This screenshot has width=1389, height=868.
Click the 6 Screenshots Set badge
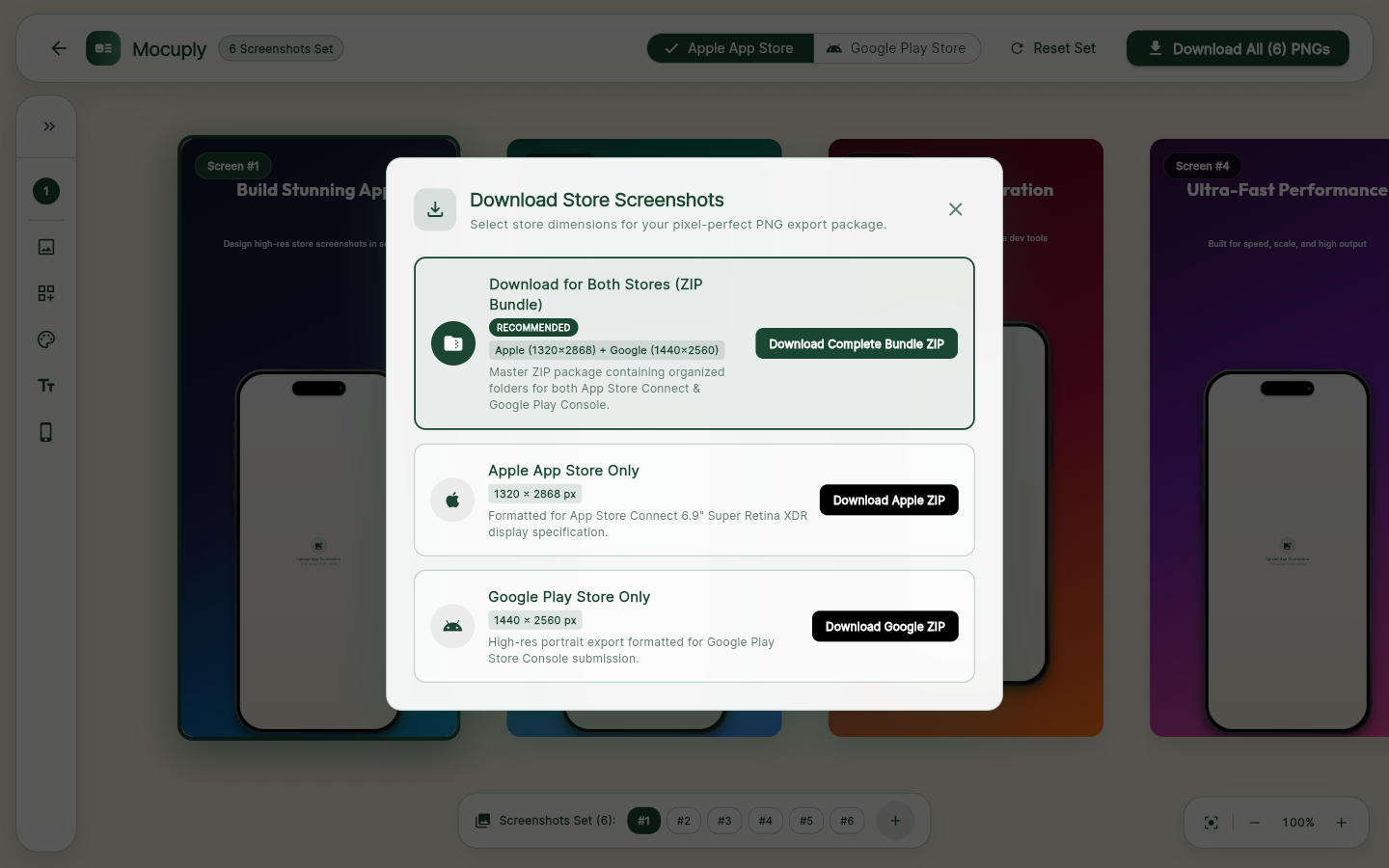(x=281, y=48)
